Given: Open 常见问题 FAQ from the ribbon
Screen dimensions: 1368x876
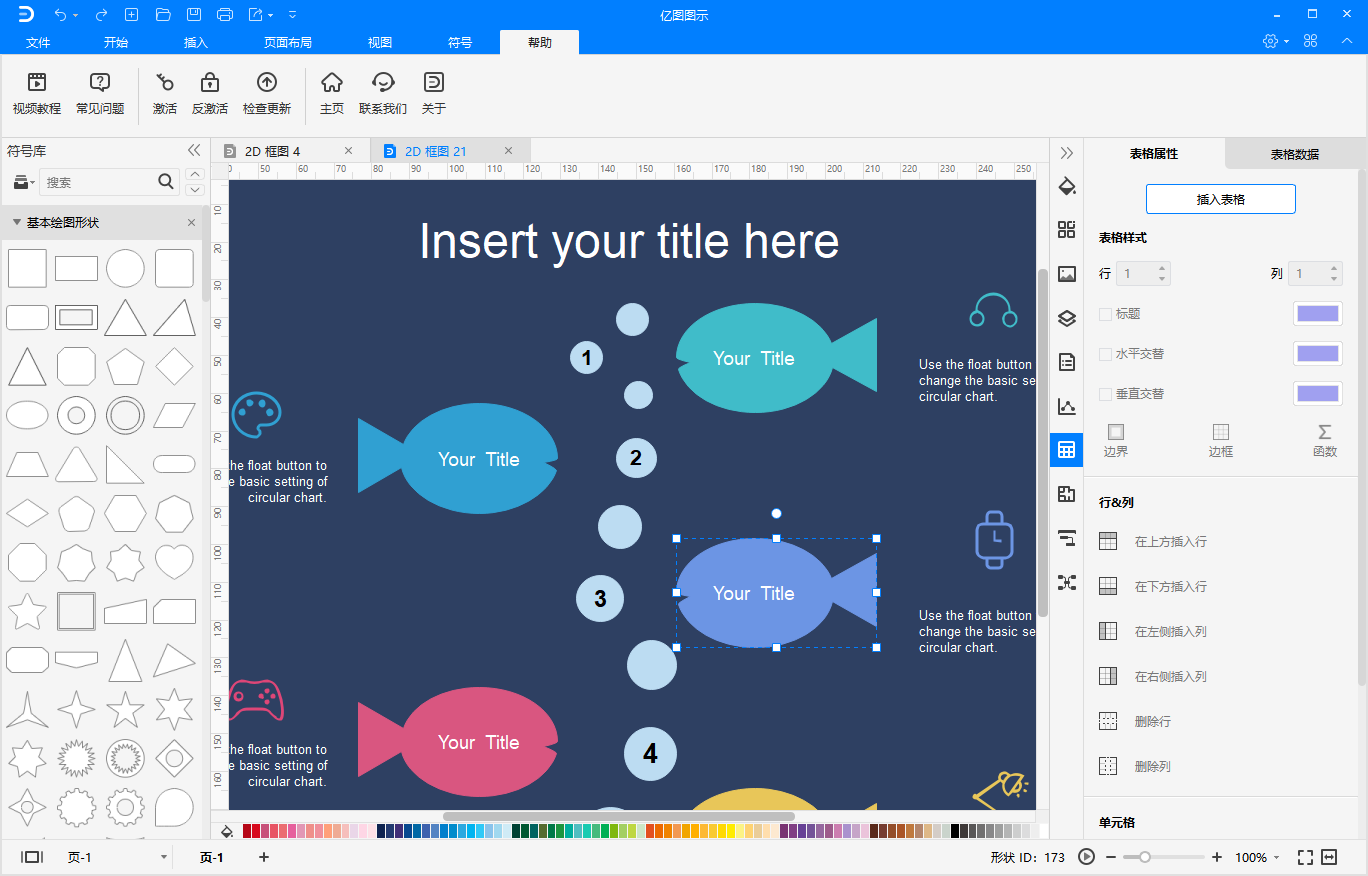Looking at the screenshot, I should (100, 83).
